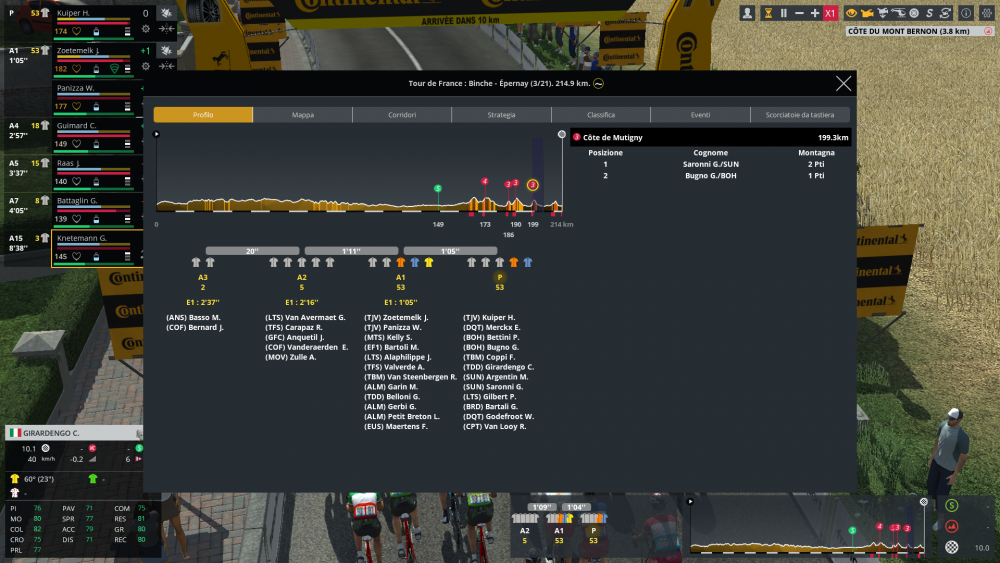Screen dimensions: 1000x563
Task: Click the orange jersey in peloton group
Action: point(513,262)
